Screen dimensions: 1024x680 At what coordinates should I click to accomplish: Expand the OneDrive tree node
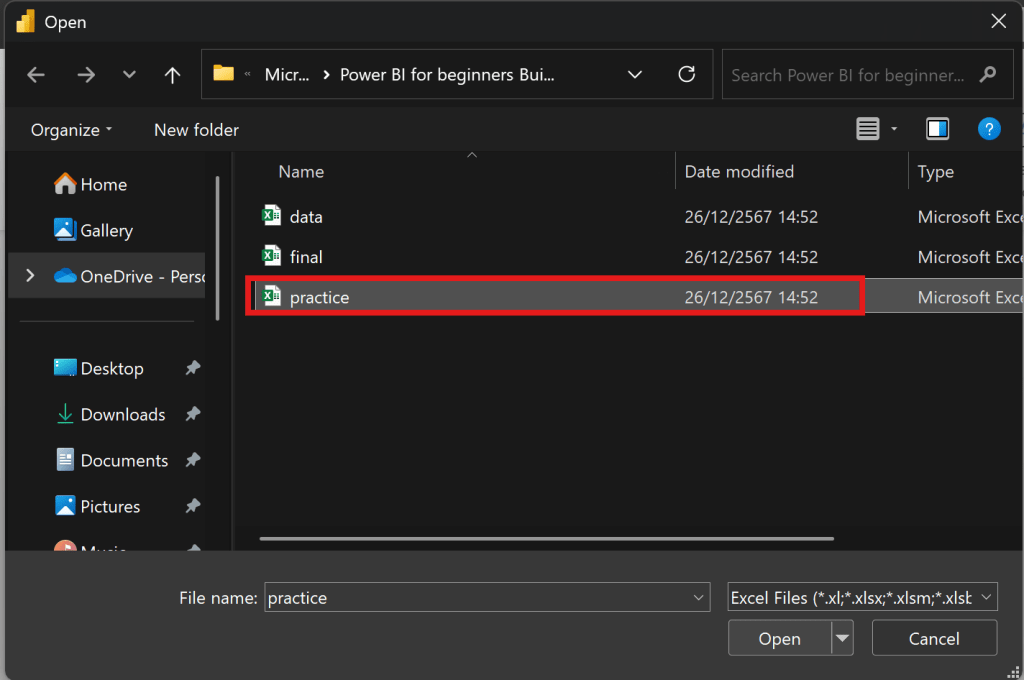[x=30, y=276]
